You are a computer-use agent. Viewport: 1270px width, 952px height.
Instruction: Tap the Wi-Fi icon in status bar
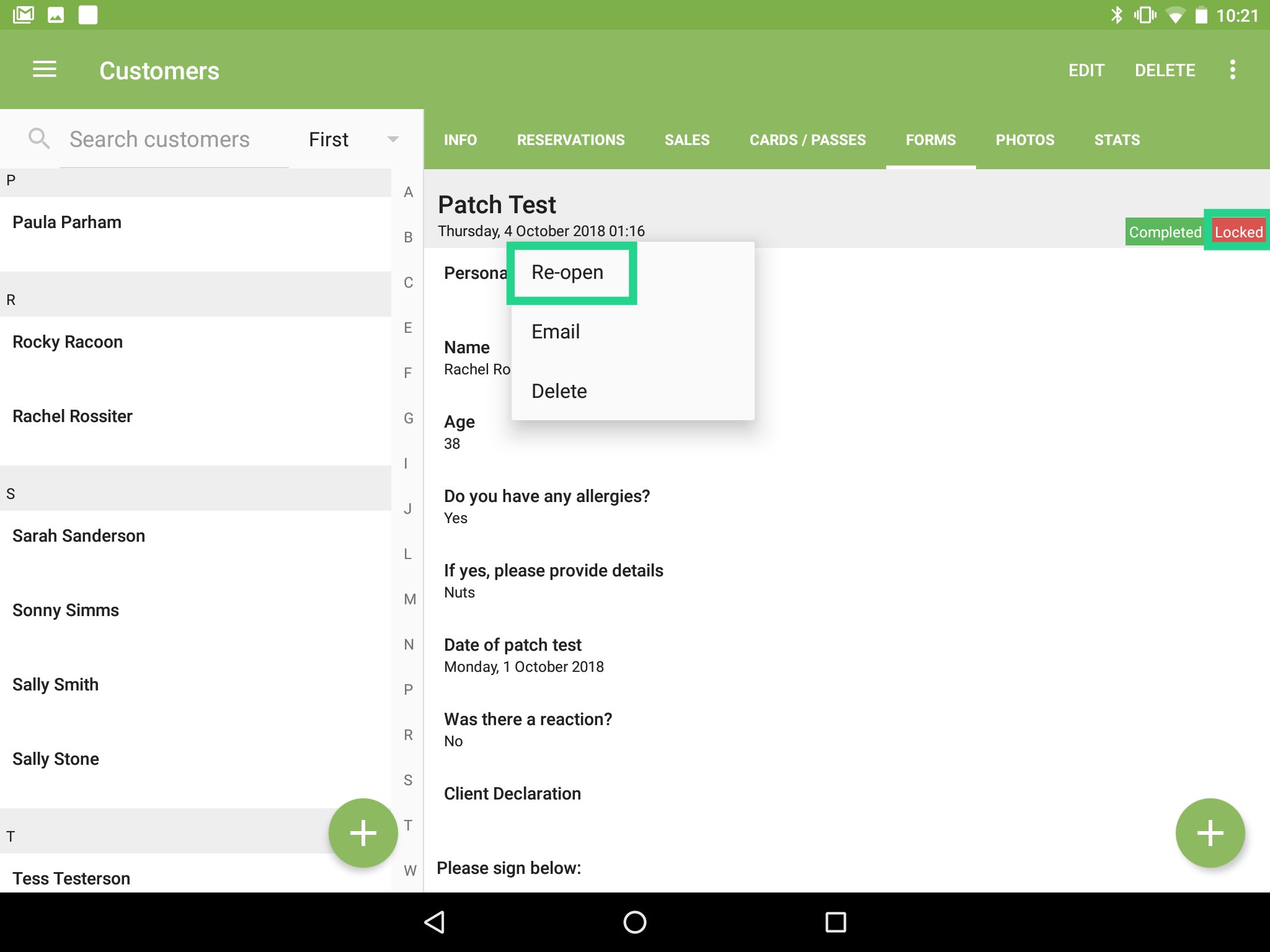[1175, 15]
